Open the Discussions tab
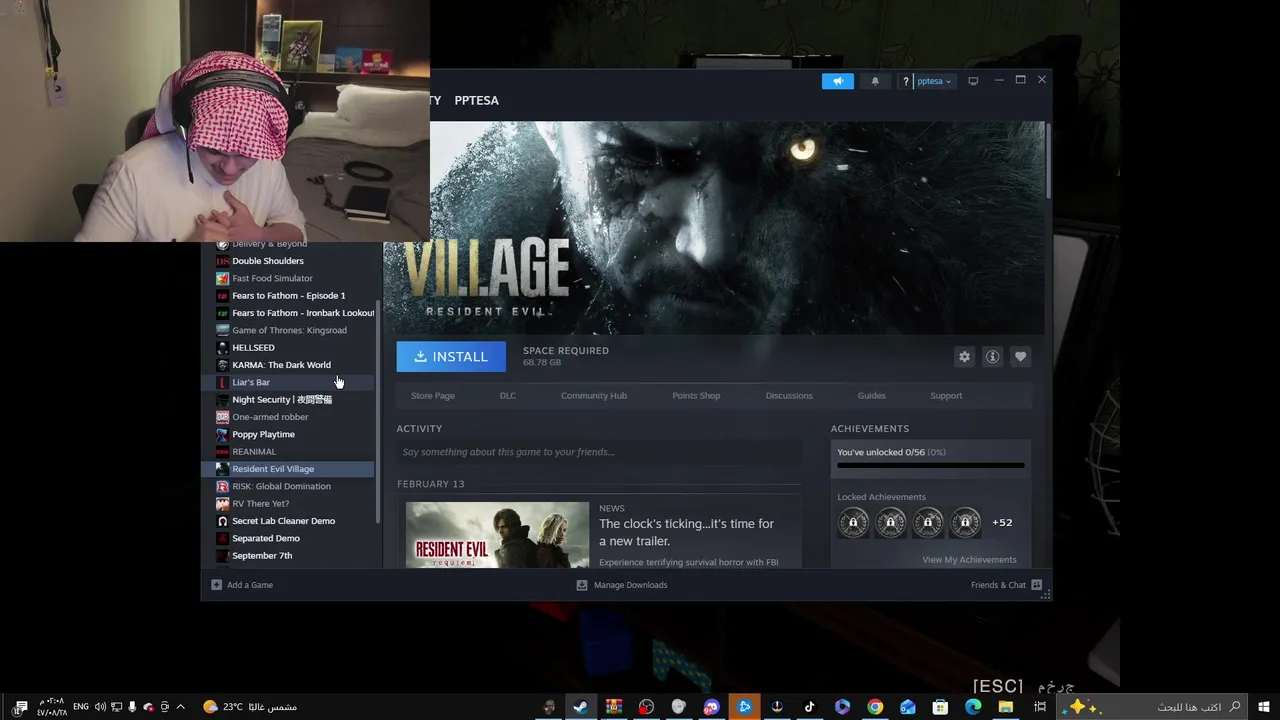The height and width of the screenshot is (720, 1280). pos(789,396)
